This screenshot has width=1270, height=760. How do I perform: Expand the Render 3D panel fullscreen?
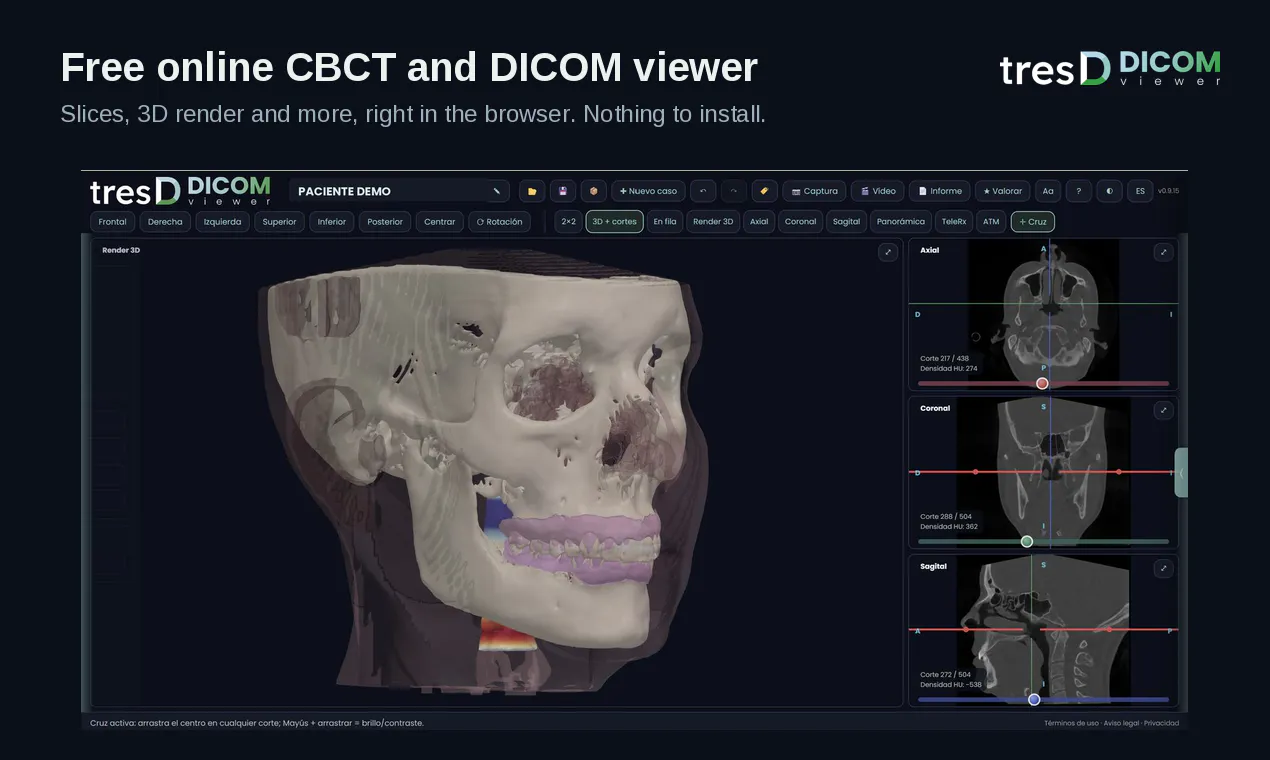point(888,252)
